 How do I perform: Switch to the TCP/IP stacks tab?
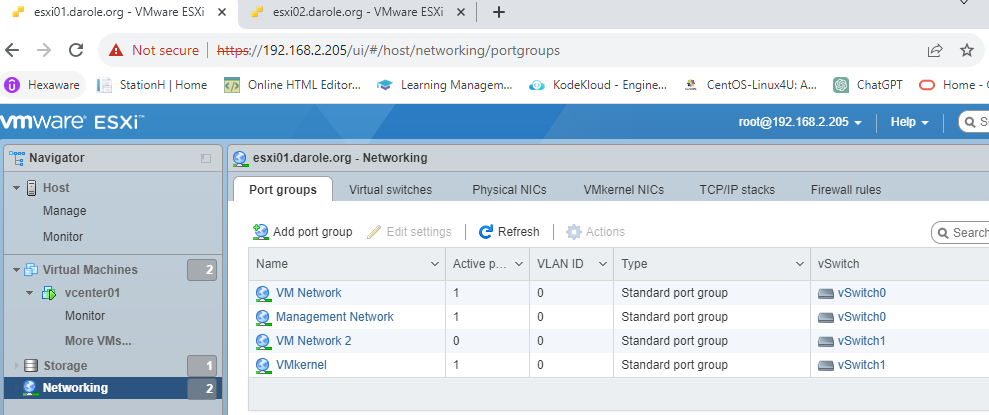click(737, 189)
